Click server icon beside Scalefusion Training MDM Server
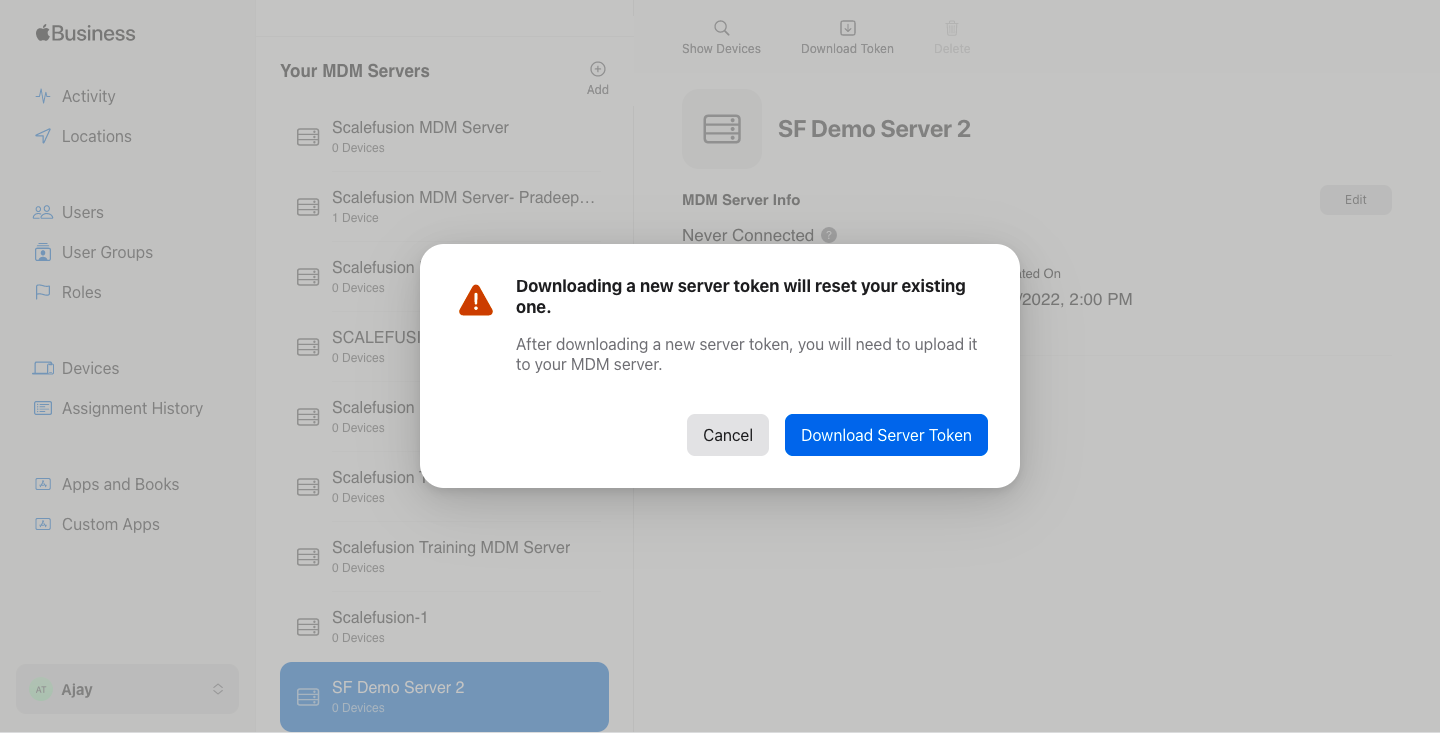Viewport: 1440px width, 736px height. (x=308, y=557)
